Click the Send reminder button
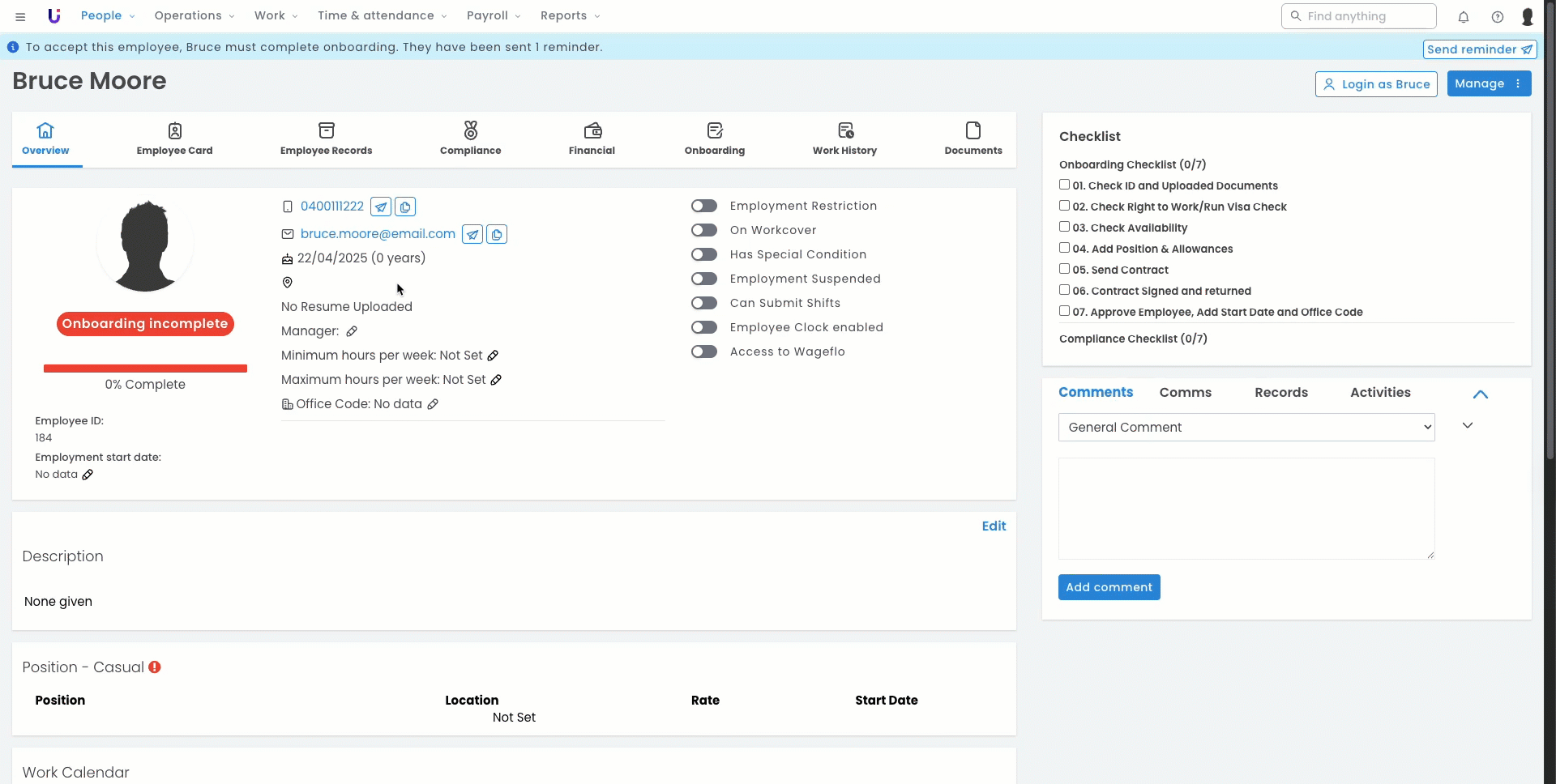 (1479, 49)
